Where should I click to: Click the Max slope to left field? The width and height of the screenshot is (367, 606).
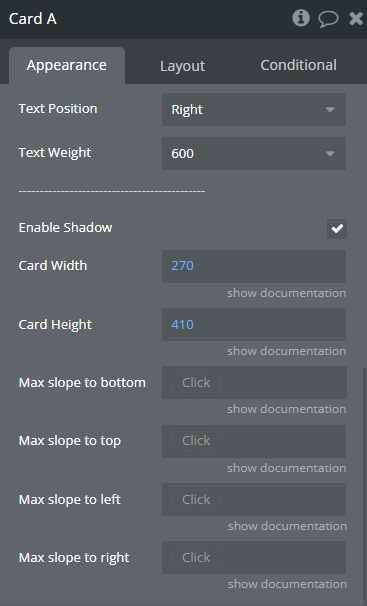(x=254, y=499)
